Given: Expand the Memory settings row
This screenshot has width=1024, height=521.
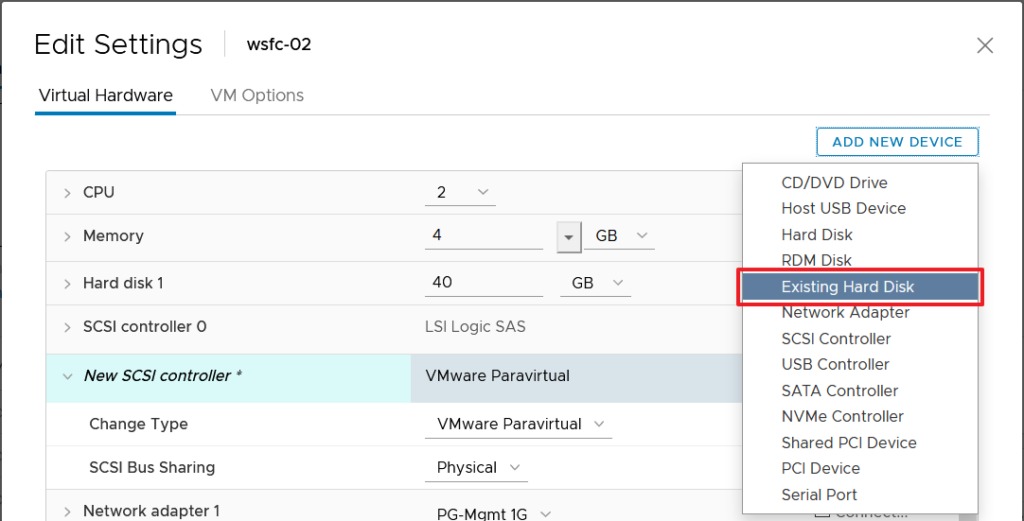Looking at the screenshot, I should [67, 237].
